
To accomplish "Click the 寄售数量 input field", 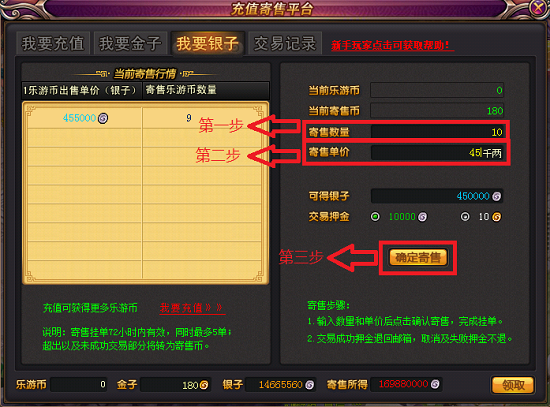I will [438, 132].
